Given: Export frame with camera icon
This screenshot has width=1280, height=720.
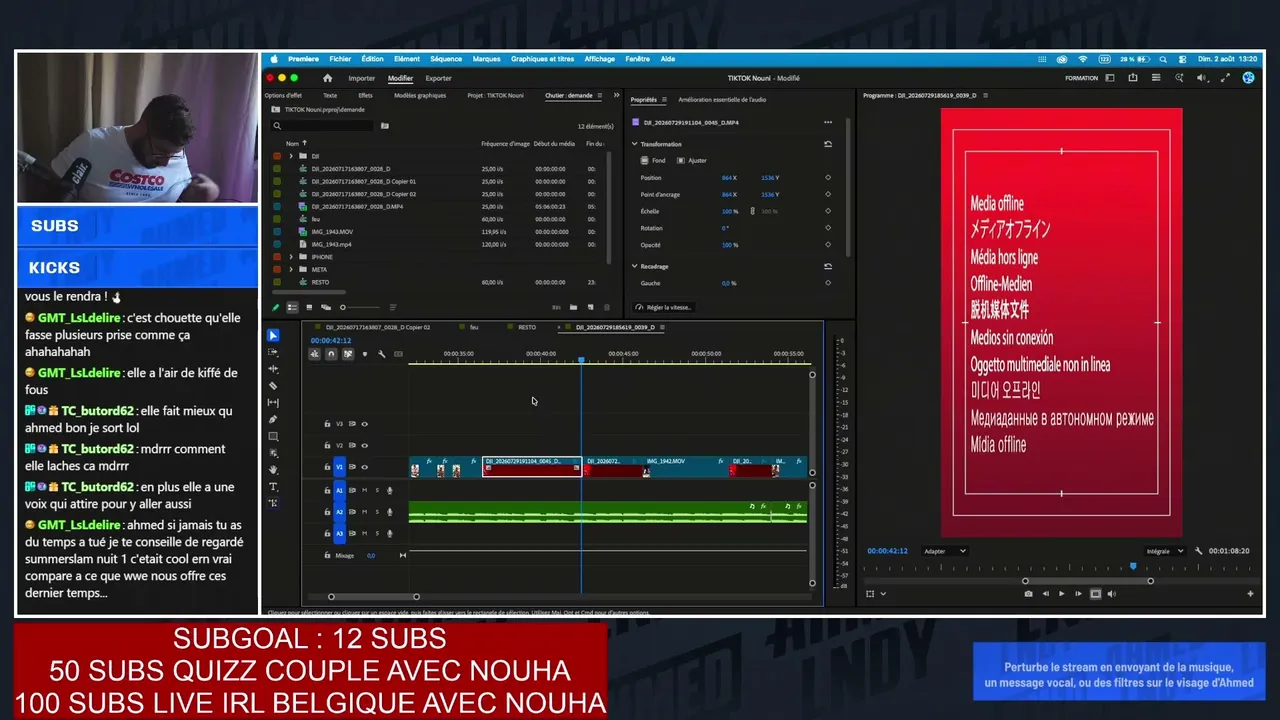Looking at the screenshot, I should (x=1028, y=594).
